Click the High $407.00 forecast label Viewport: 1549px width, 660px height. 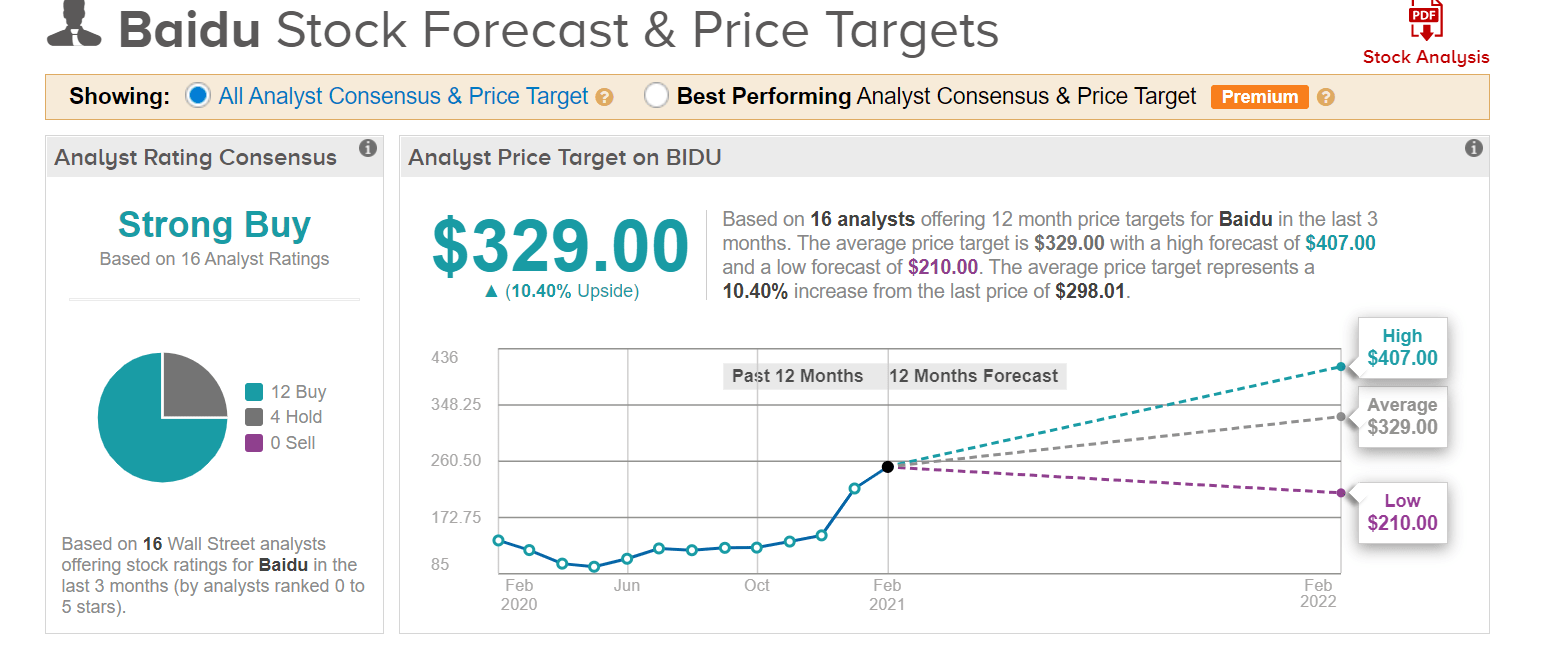pyautogui.click(x=1401, y=347)
